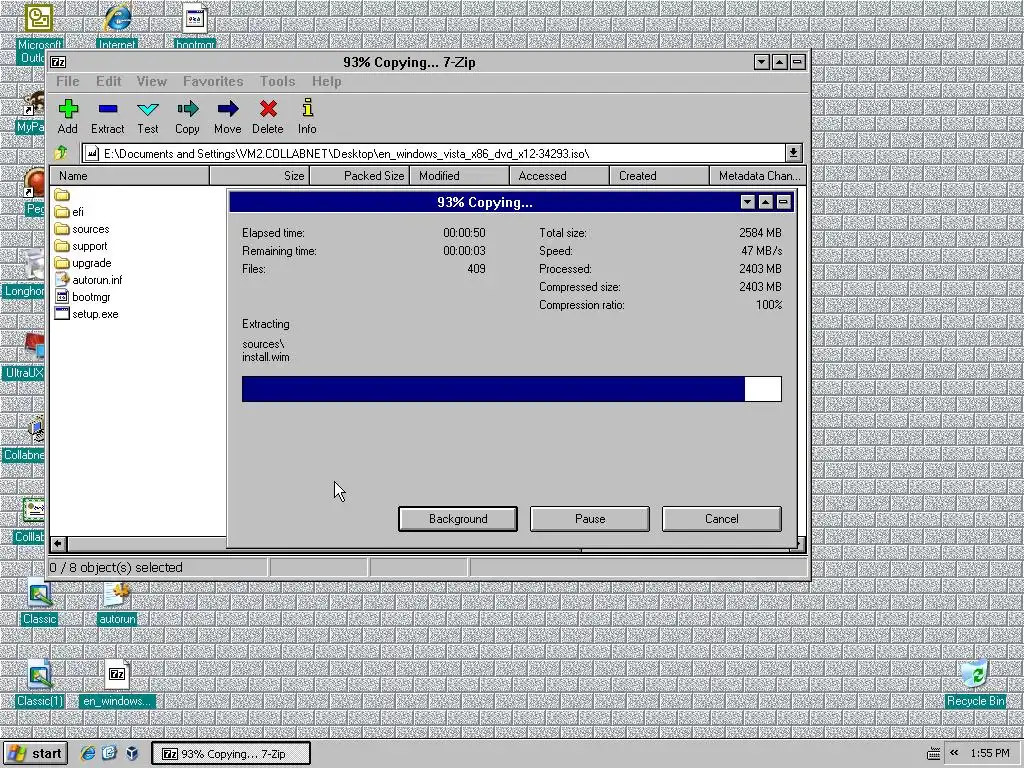Click the Extract toolbar icon

[x=108, y=108]
